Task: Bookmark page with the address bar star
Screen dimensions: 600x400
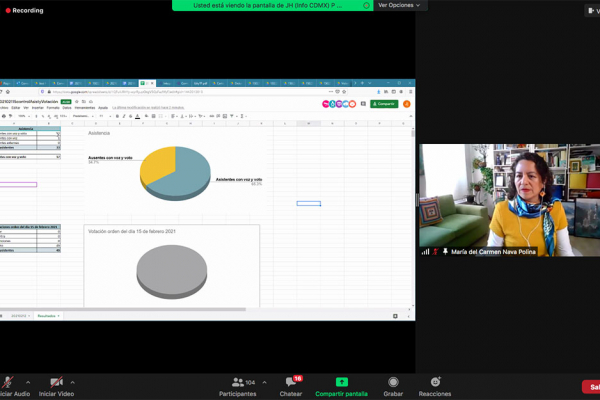Action: [344, 92]
